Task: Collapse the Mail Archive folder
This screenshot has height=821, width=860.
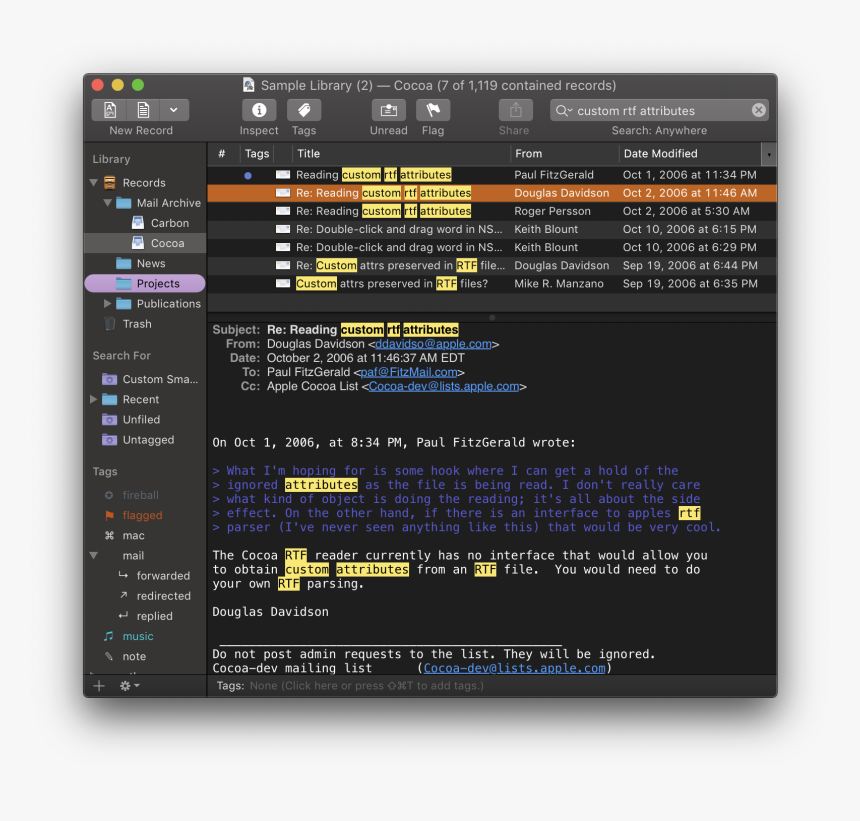Action: [108, 203]
